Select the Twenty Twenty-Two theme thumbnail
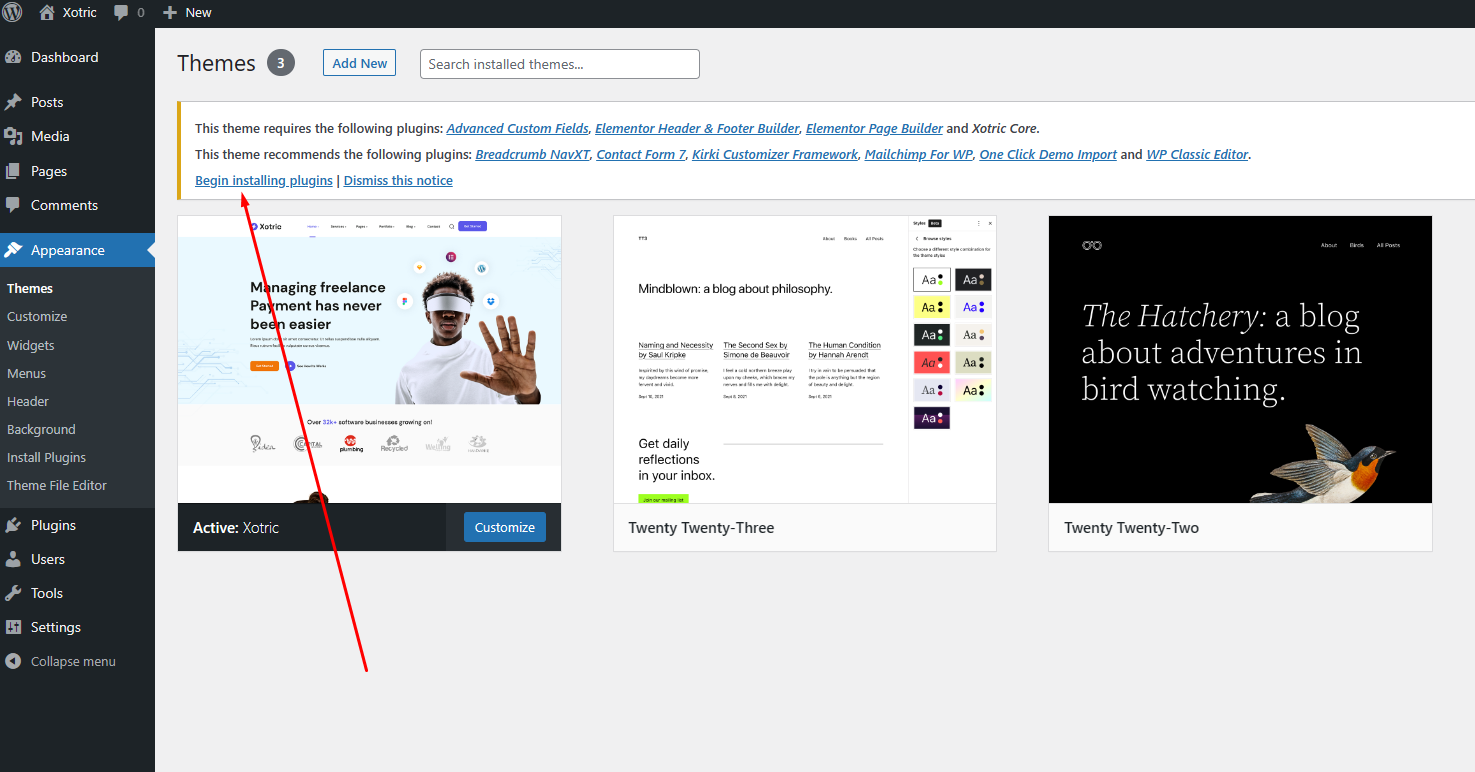This screenshot has width=1475, height=772. [x=1240, y=359]
